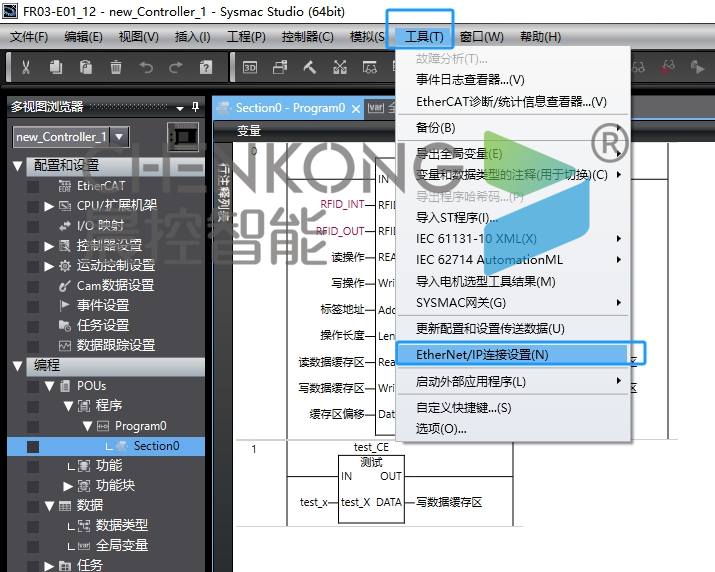715x572 pixels.
Task: Expand the CPU/扩展机架 tree node
Action: click(50, 206)
